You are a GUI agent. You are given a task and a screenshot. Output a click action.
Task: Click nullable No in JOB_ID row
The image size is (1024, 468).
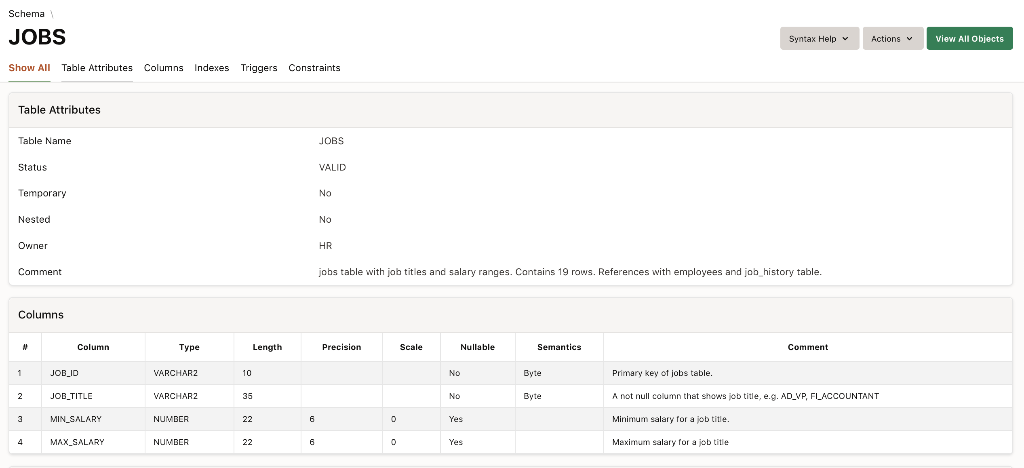[x=455, y=373]
